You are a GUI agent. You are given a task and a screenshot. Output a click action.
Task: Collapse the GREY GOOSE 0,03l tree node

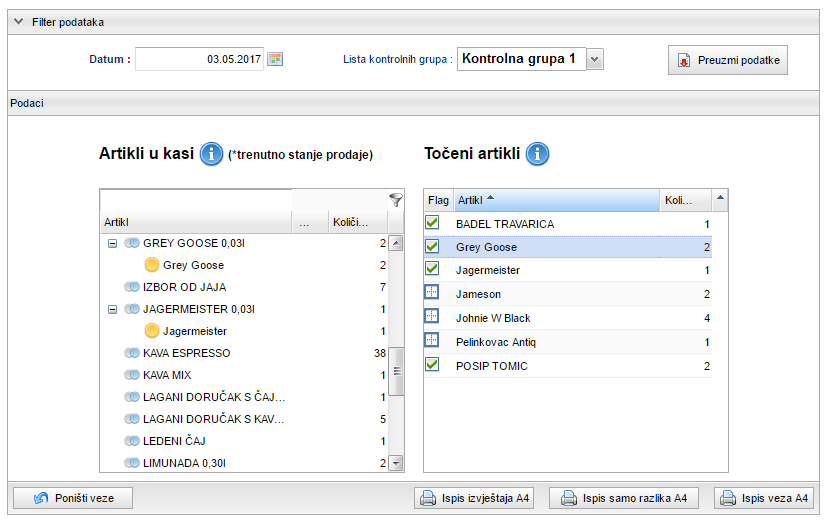(x=112, y=243)
